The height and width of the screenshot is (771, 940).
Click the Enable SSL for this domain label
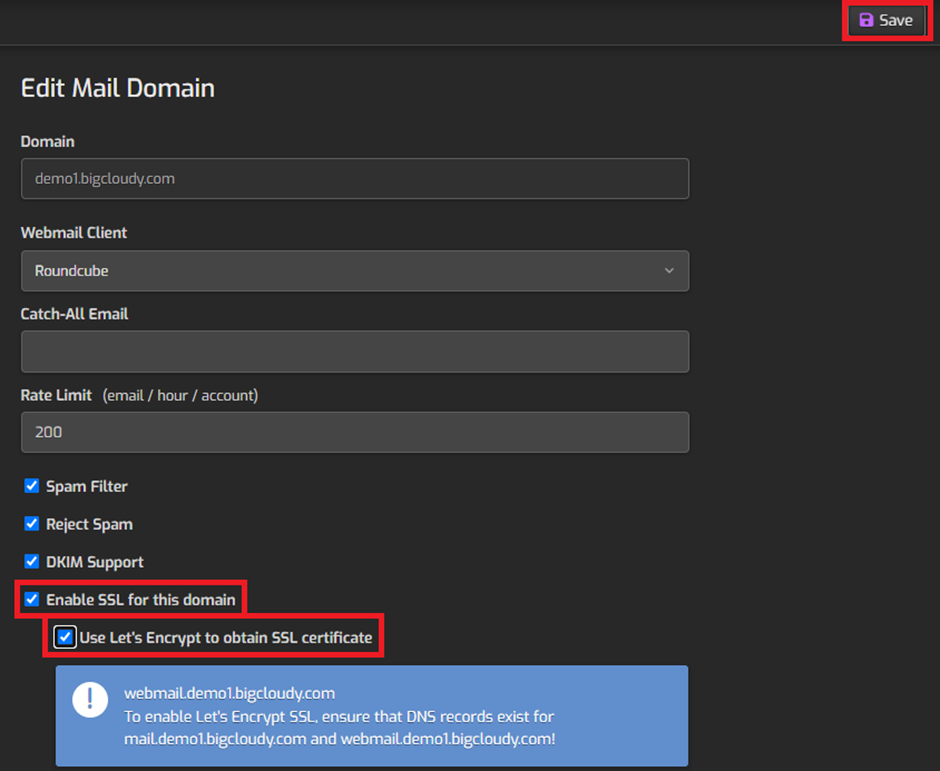coord(140,600)
